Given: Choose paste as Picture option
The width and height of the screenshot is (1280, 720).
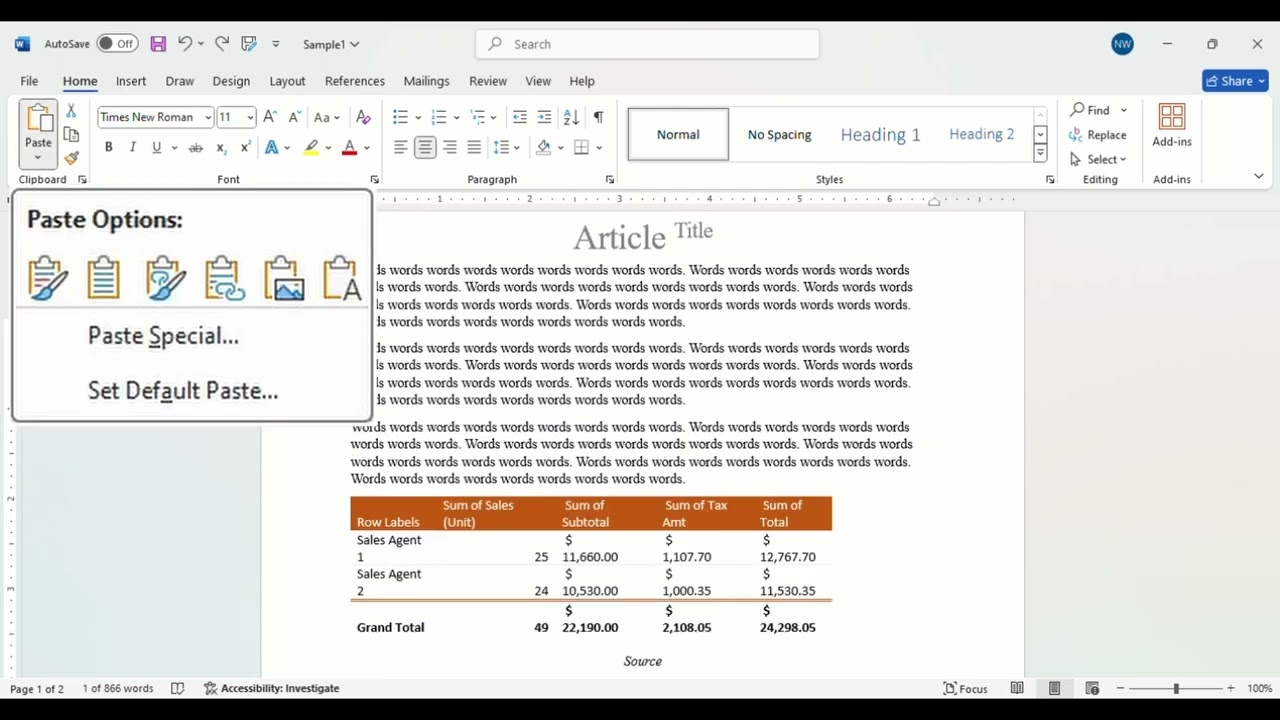Looking at the screenshot, I should point(283,278).
